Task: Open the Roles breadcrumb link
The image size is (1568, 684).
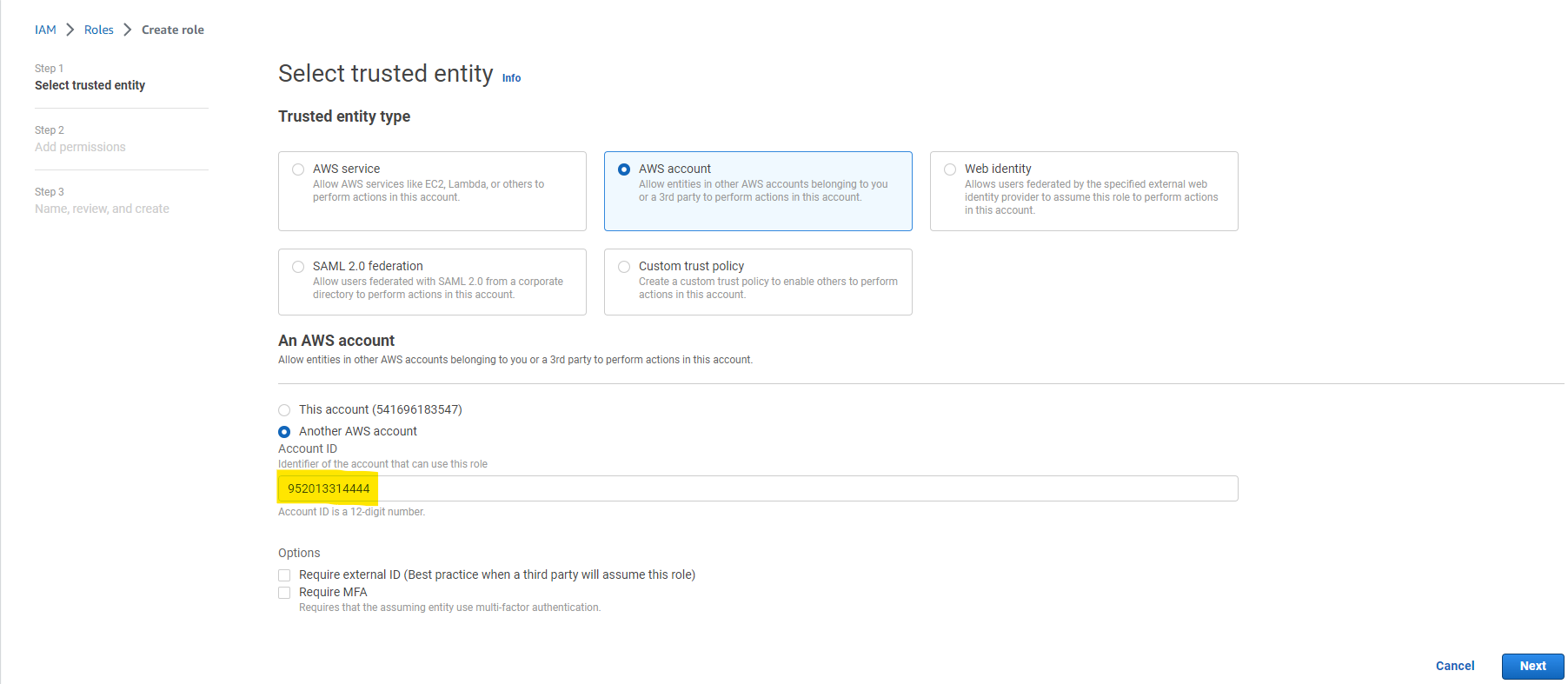Action: (x=98, y=30)
